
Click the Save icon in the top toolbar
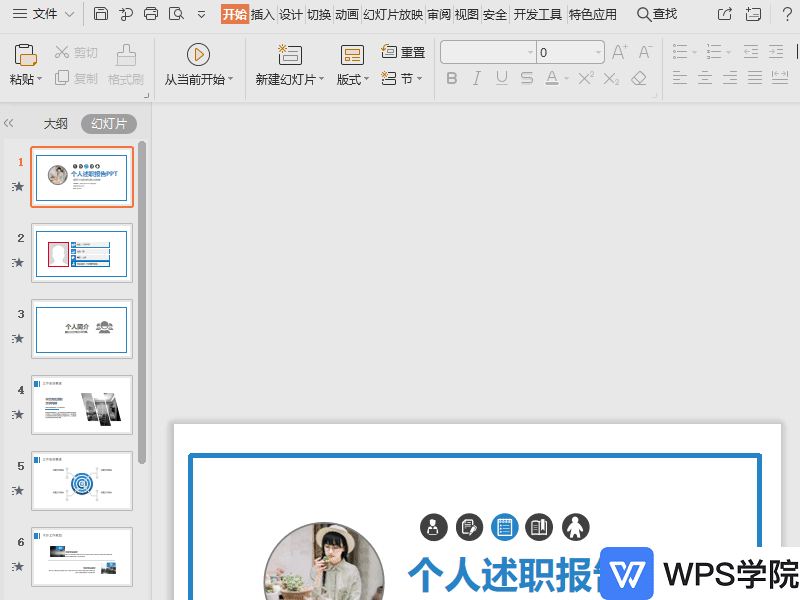(x=101, y=14)
